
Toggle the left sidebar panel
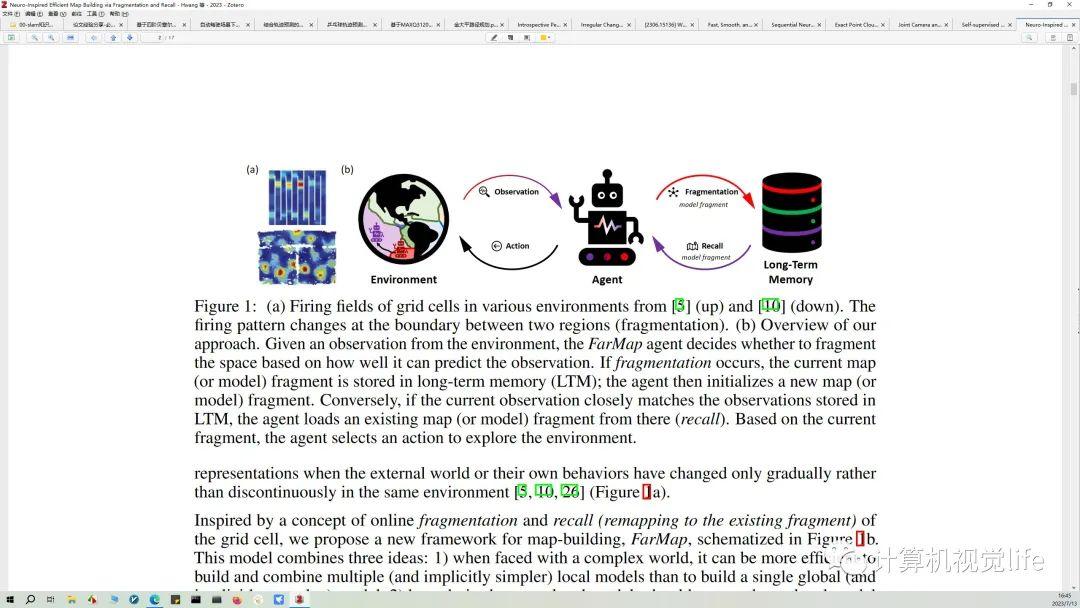11,37
